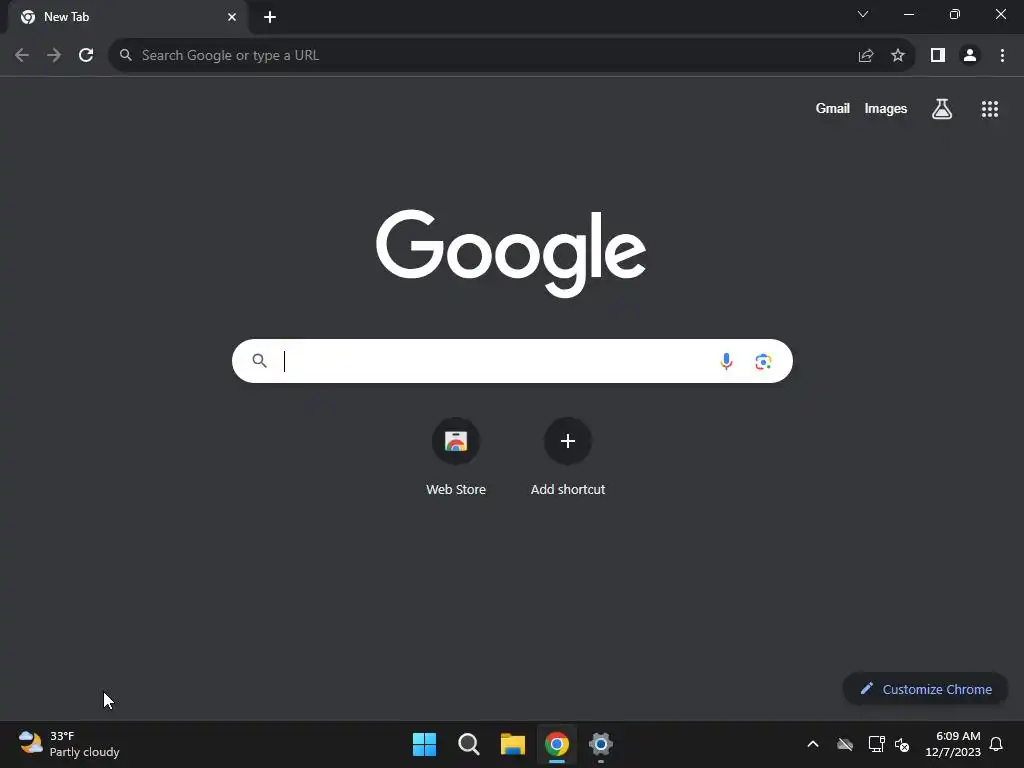Search by image with Google Lens icon
Viewport: 1024px width, 768px height.
coord(763,361)
